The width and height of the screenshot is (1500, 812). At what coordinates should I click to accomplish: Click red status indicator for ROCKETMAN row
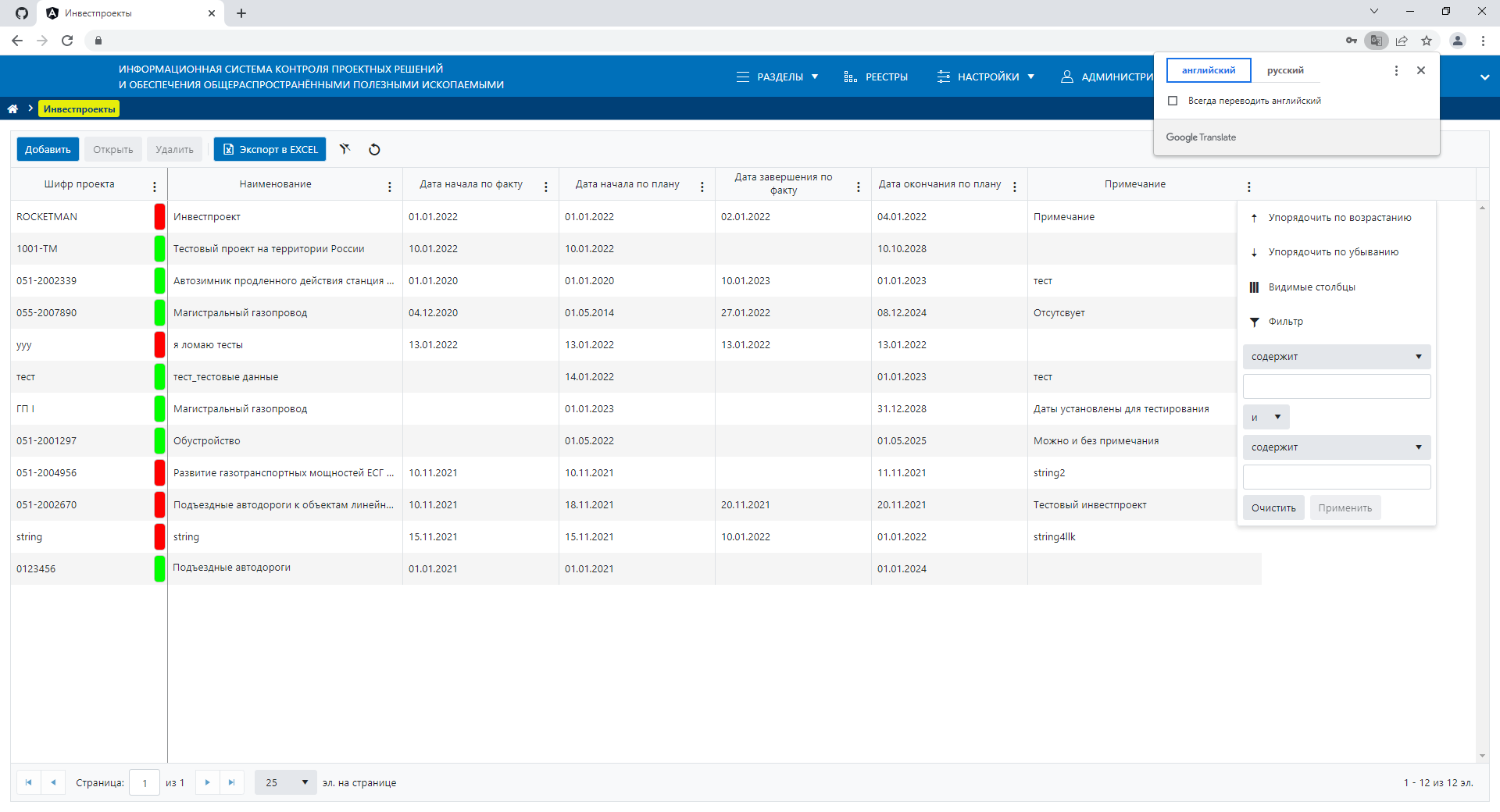pos(159,216)
